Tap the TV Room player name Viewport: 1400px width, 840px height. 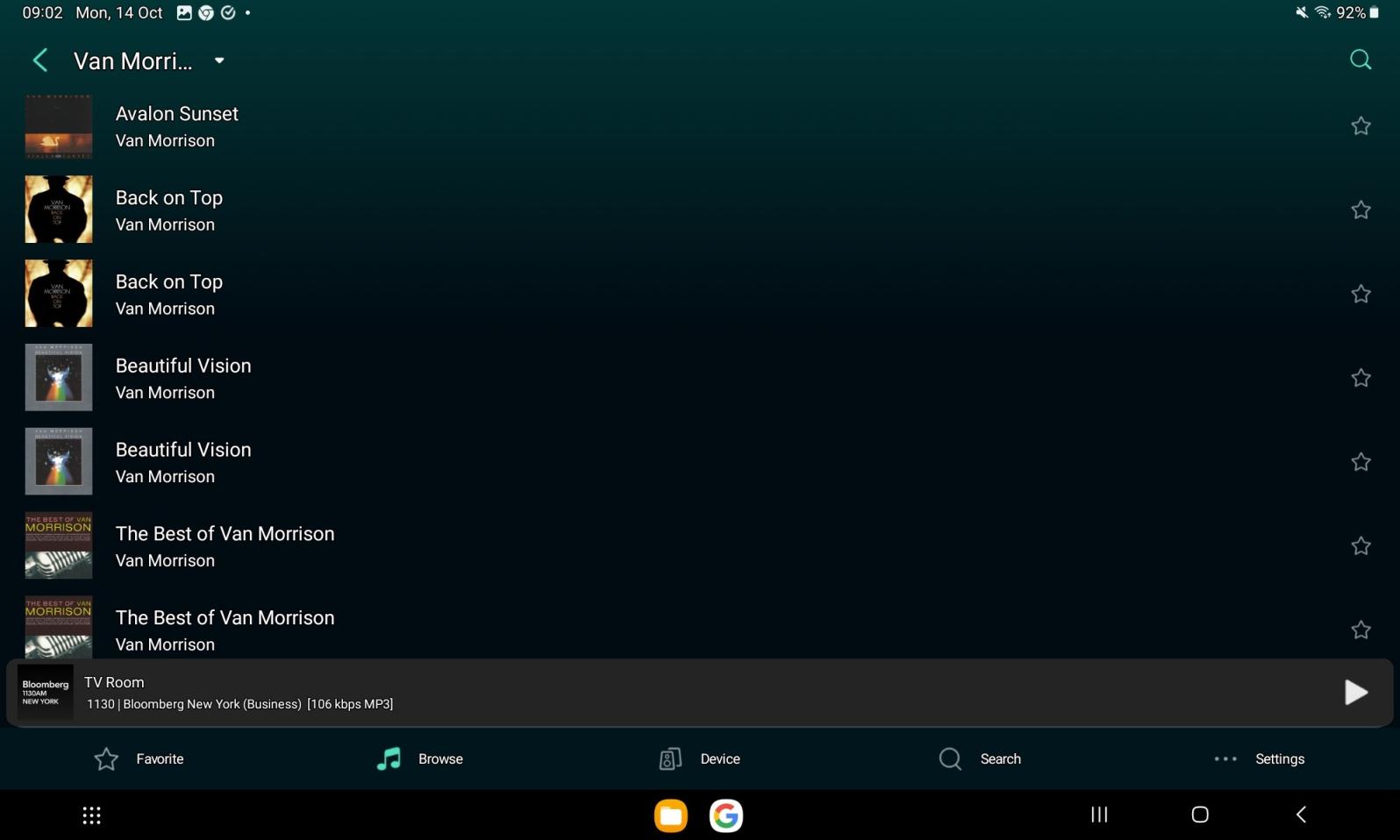tap(114, 682)
